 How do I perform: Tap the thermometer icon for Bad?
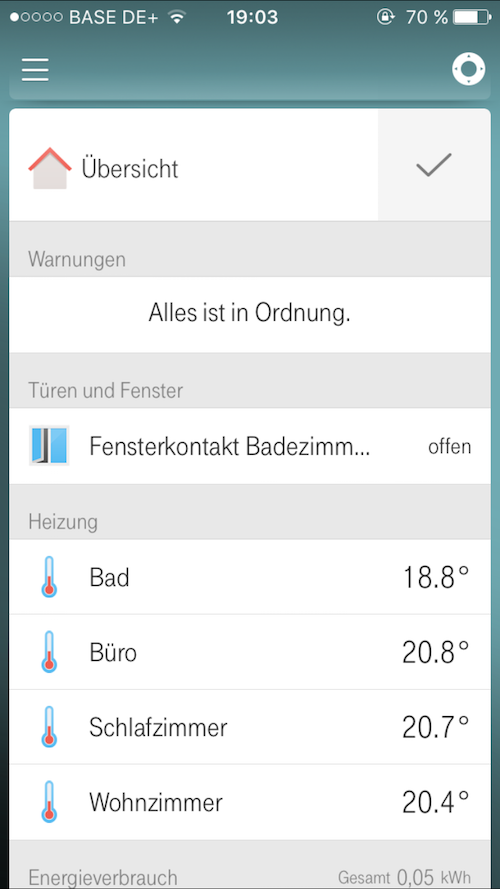pos(49,577)
